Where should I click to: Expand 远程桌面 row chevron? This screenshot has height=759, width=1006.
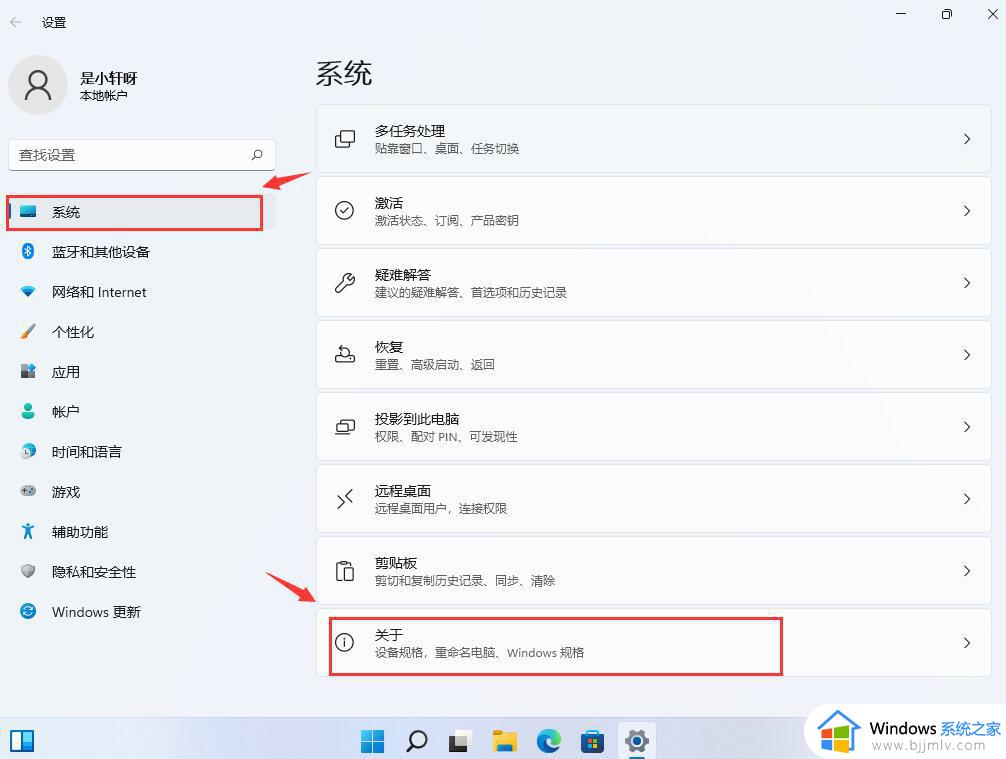pyautogui.click(x=967, y=499)
